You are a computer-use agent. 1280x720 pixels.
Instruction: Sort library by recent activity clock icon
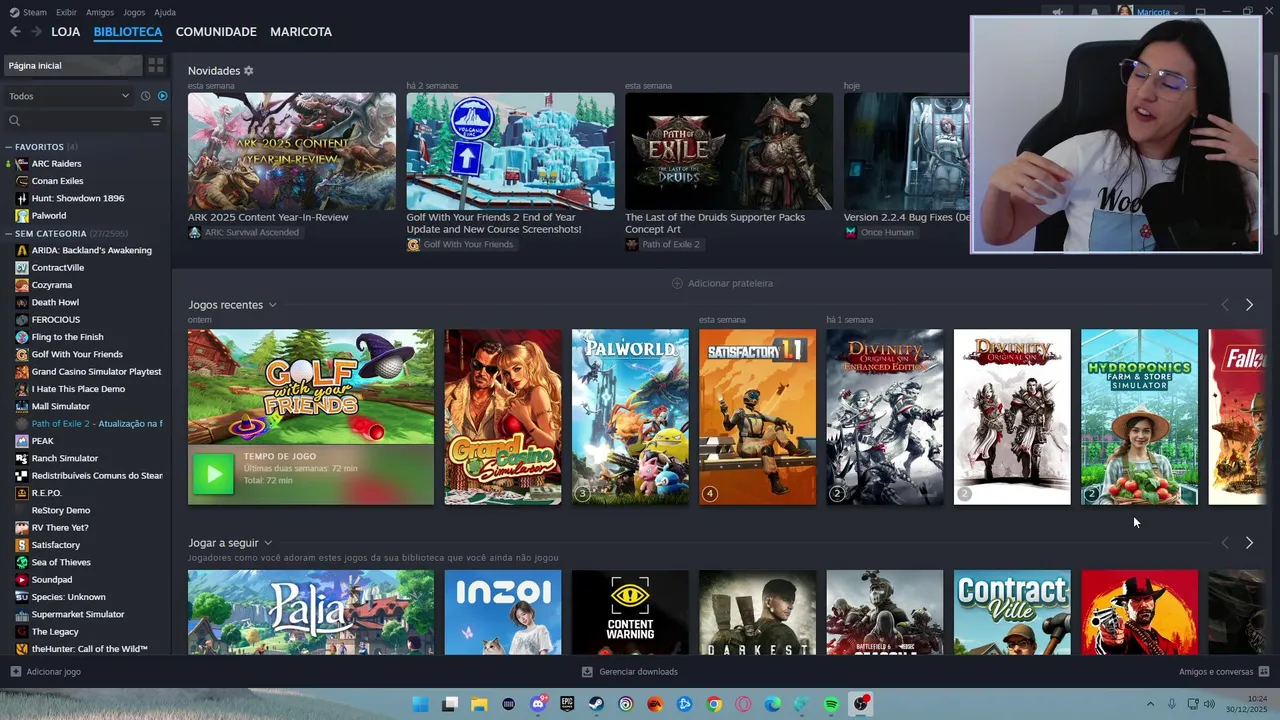tap(145, 96)
